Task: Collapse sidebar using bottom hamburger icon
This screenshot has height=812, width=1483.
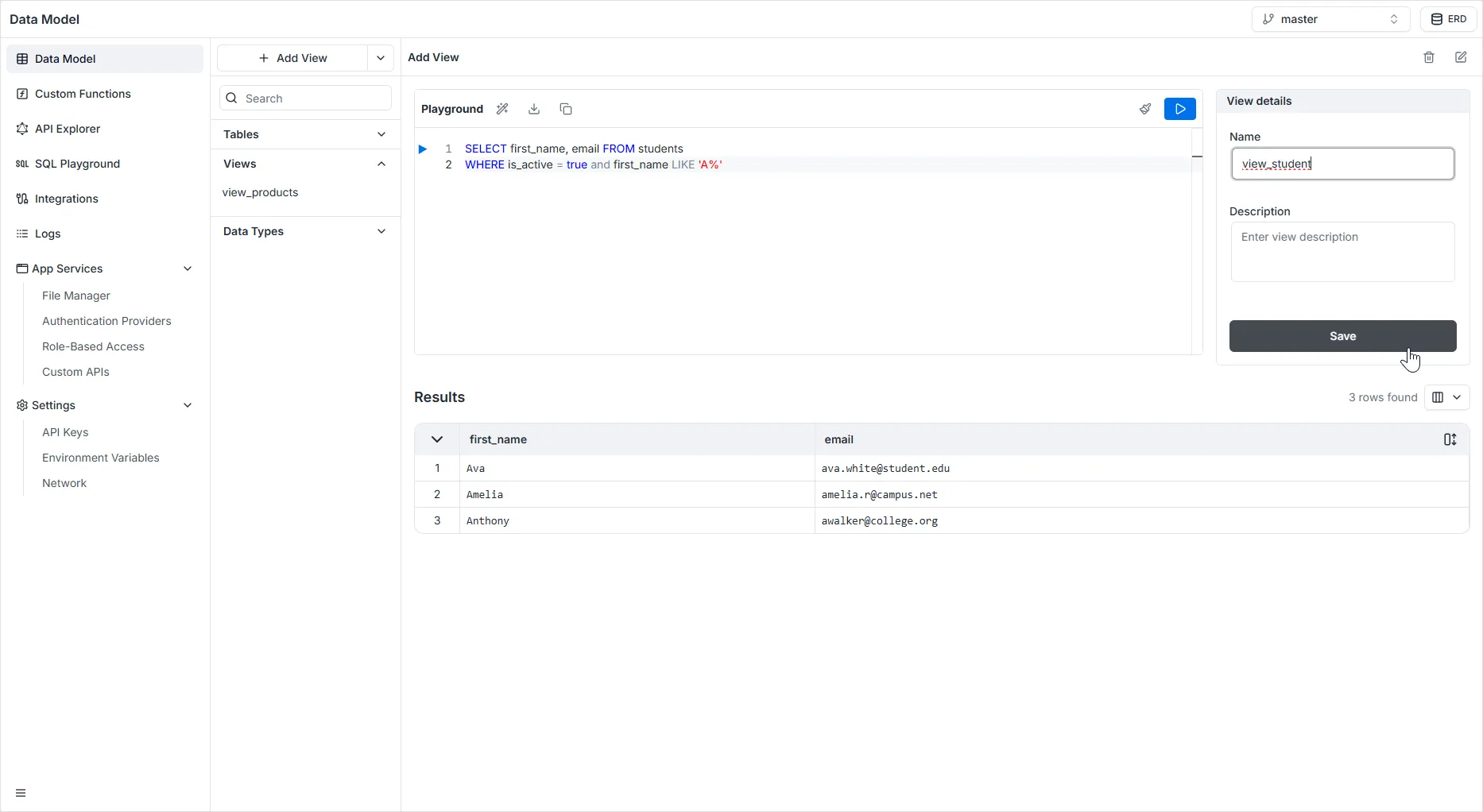Action: pos(21,793)
